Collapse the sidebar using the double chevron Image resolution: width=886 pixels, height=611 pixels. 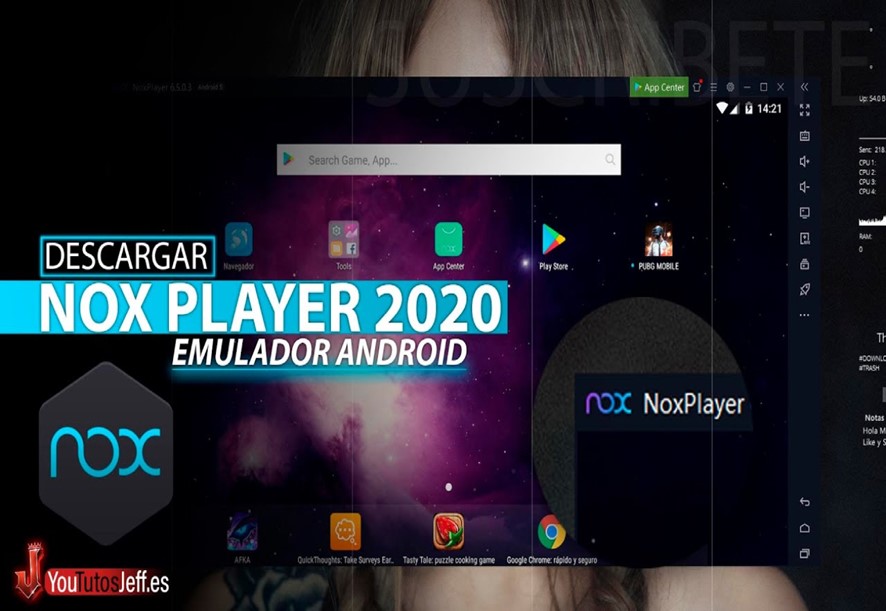(804, 87)
